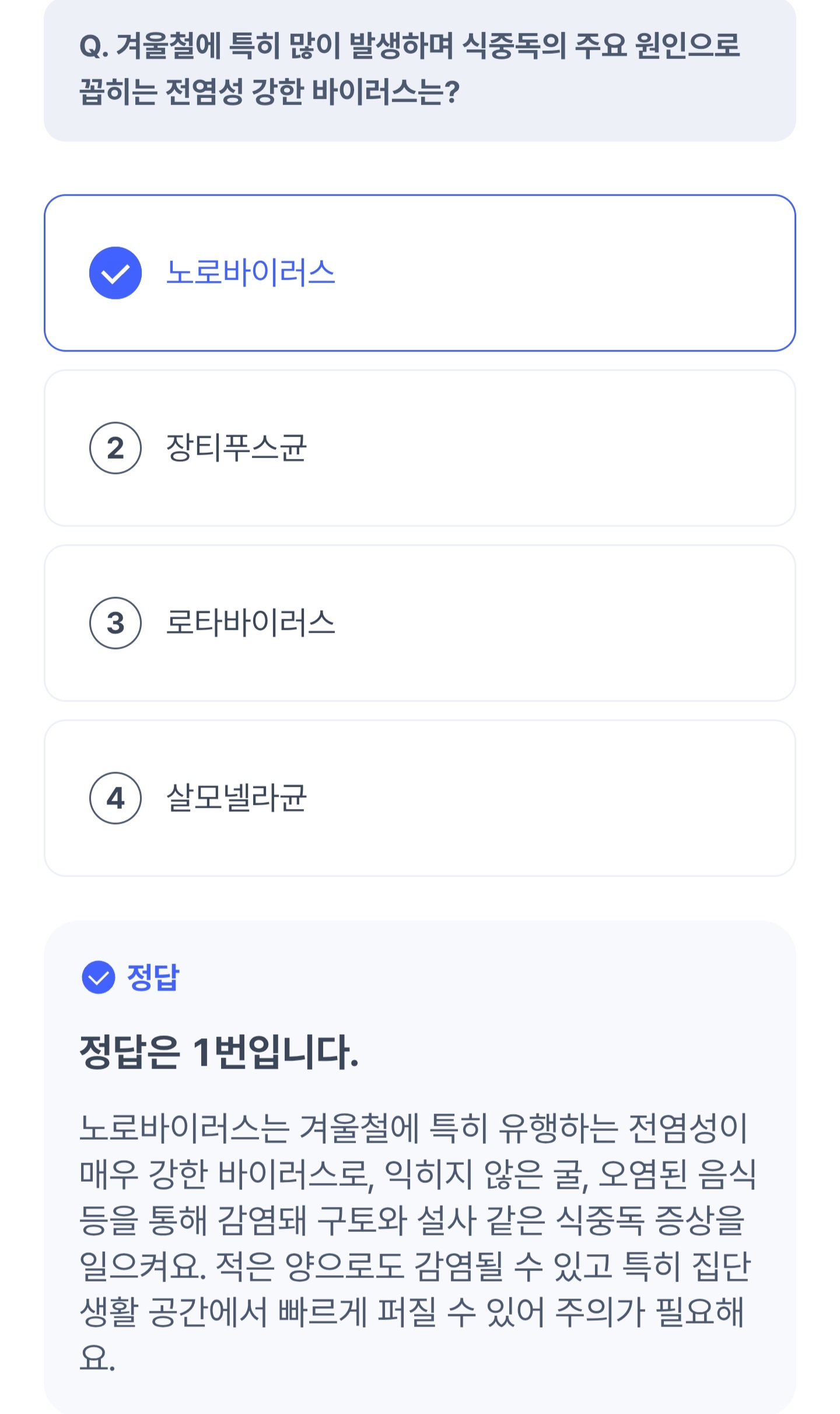Image resolution: width=840 pixels, height=1414 pixels.
Task: Click the question's second line '꼽히는 전염성 강한 바이러스는?'
Action: 269,92
